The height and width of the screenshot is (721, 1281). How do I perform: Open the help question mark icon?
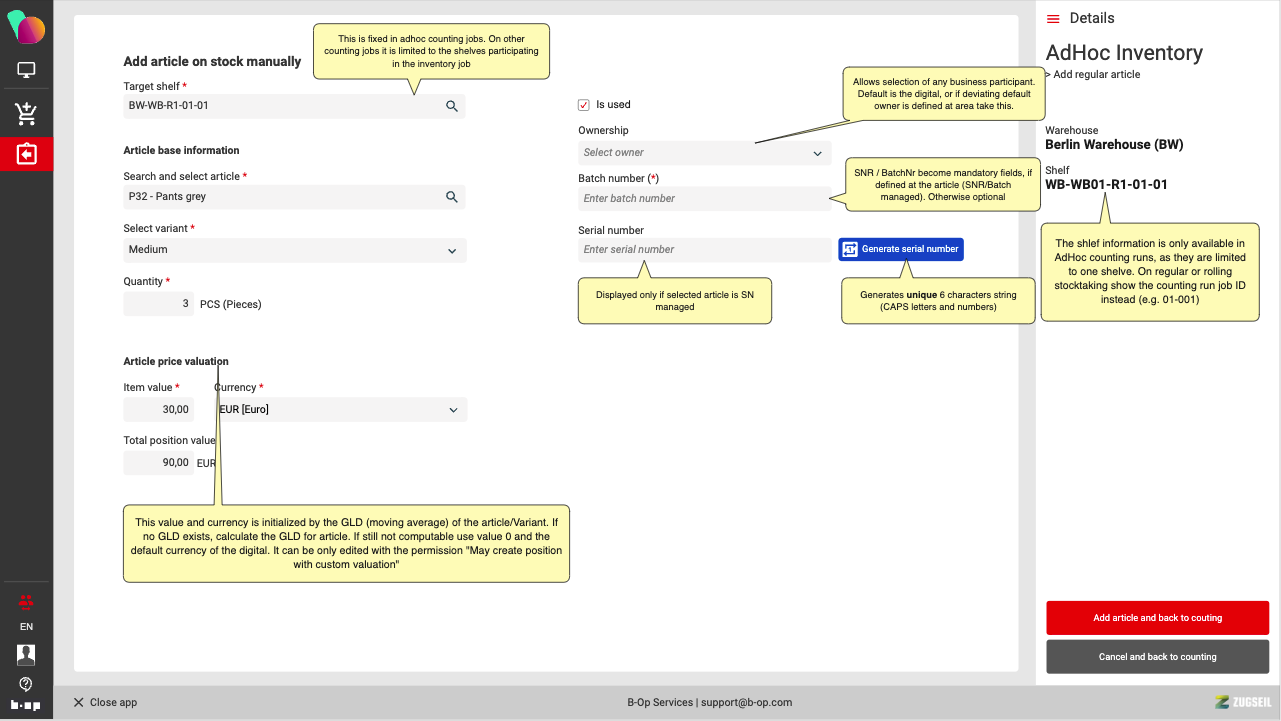point(26,684)
